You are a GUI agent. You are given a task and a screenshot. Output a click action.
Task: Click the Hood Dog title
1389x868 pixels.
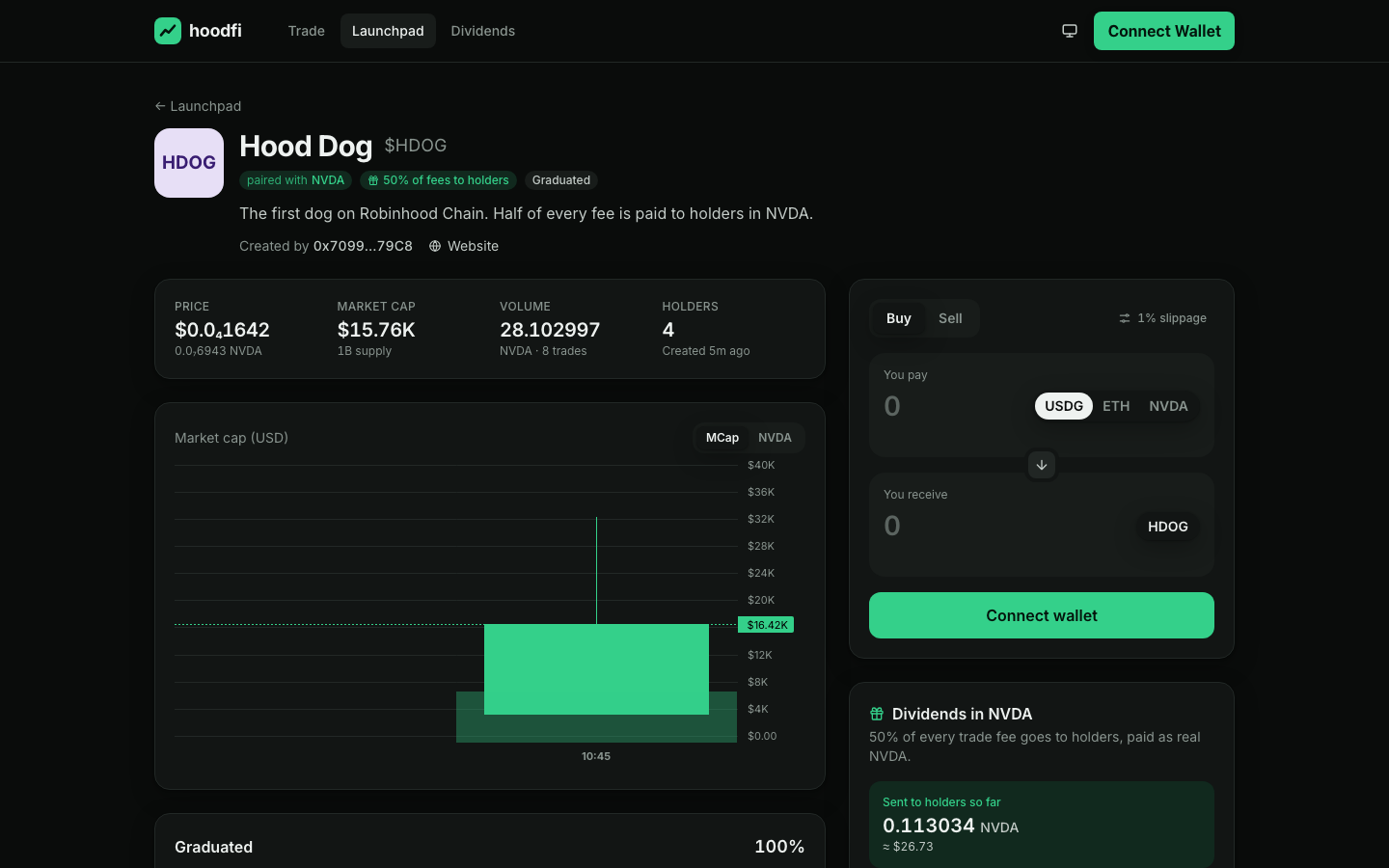(306, 146)
